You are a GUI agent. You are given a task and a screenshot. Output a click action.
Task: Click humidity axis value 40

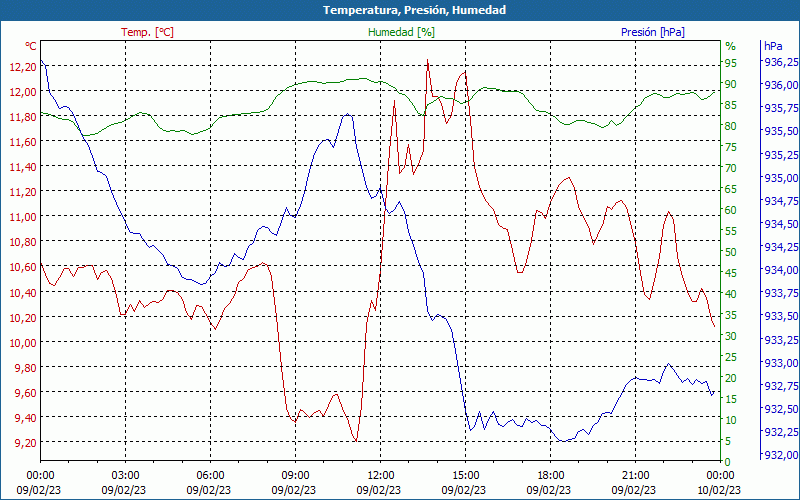pos(731,294)
